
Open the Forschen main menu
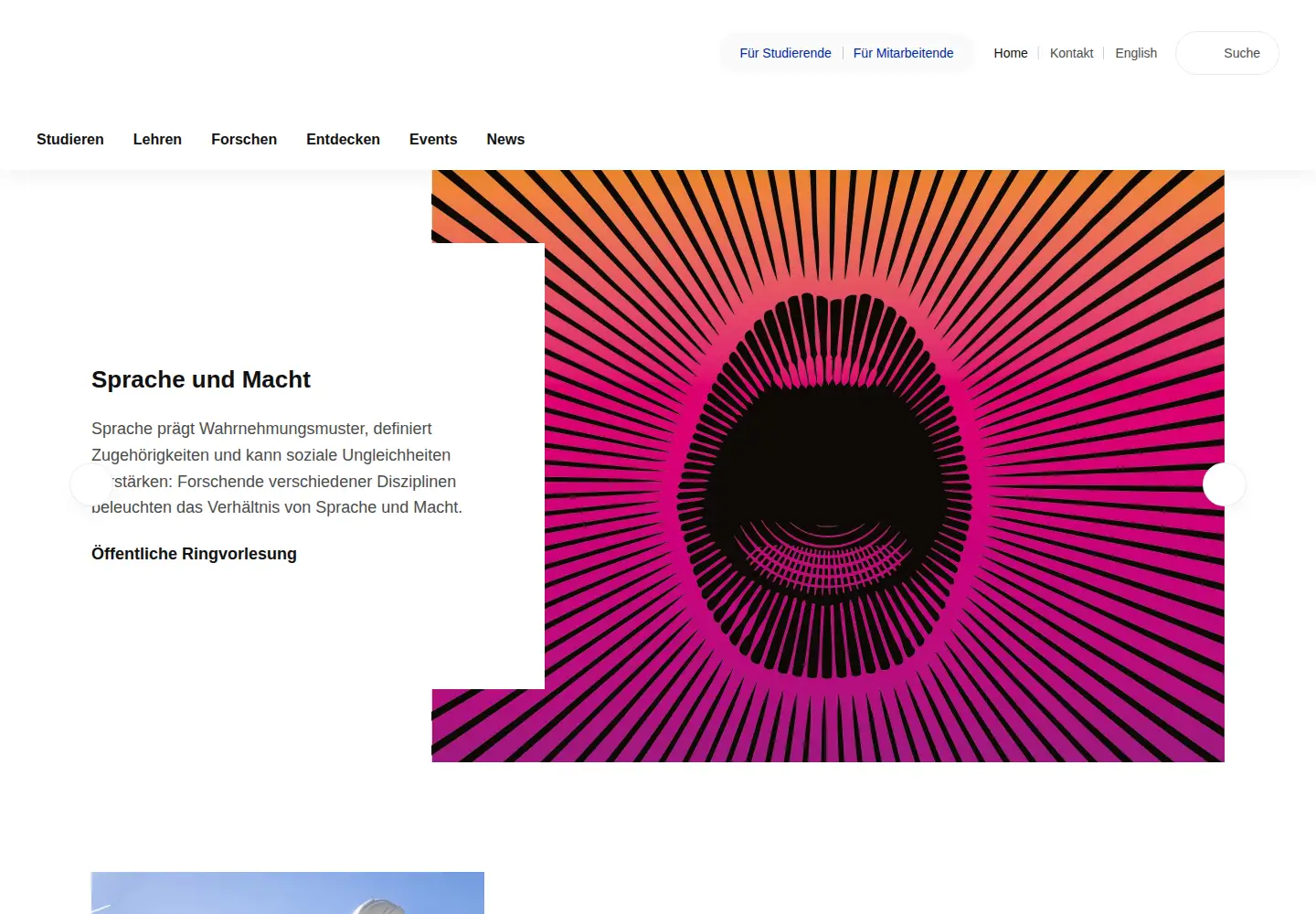244,139
